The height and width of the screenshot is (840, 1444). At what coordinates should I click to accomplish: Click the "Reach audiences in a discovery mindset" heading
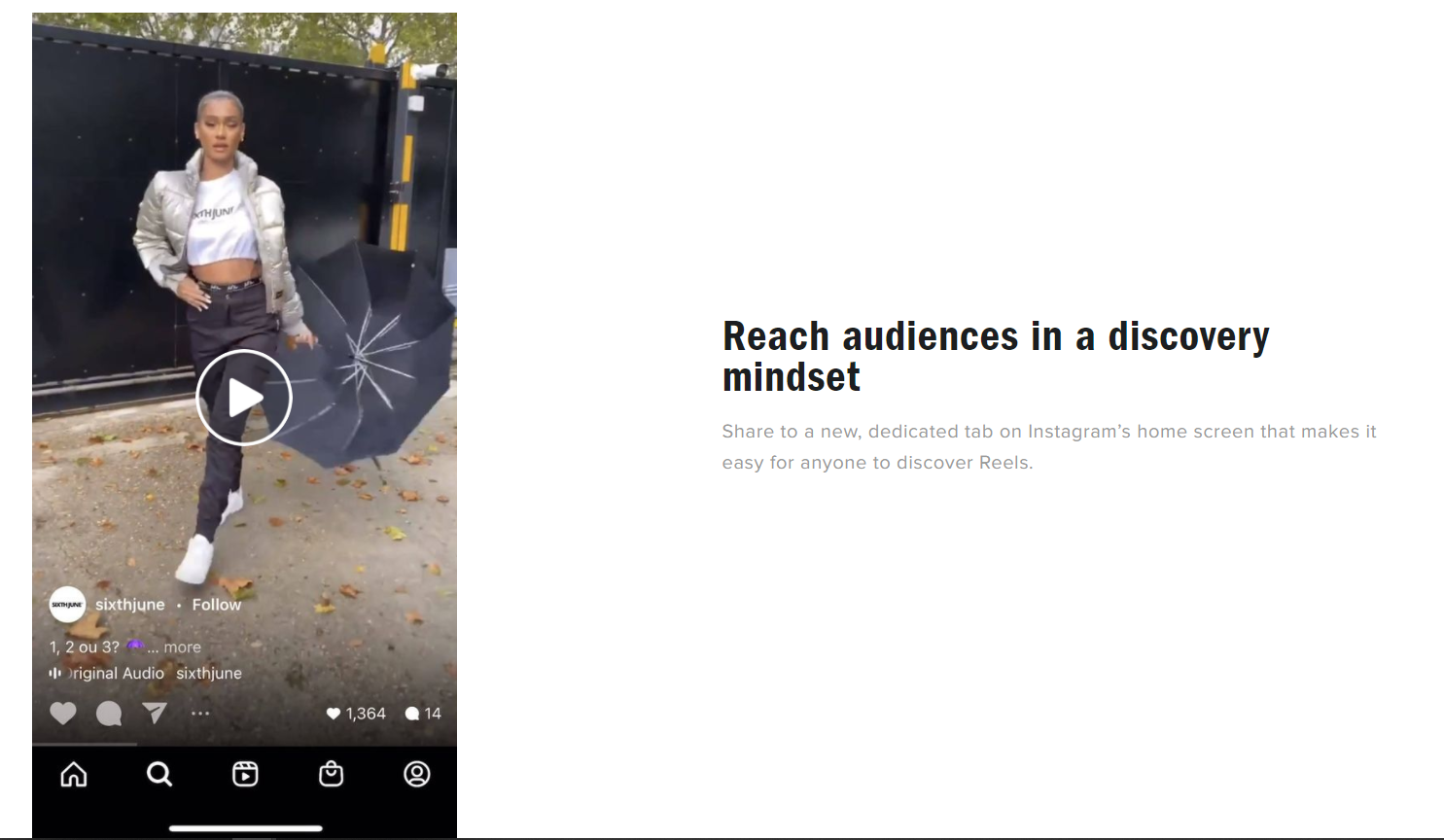click(x=996, y=357)
